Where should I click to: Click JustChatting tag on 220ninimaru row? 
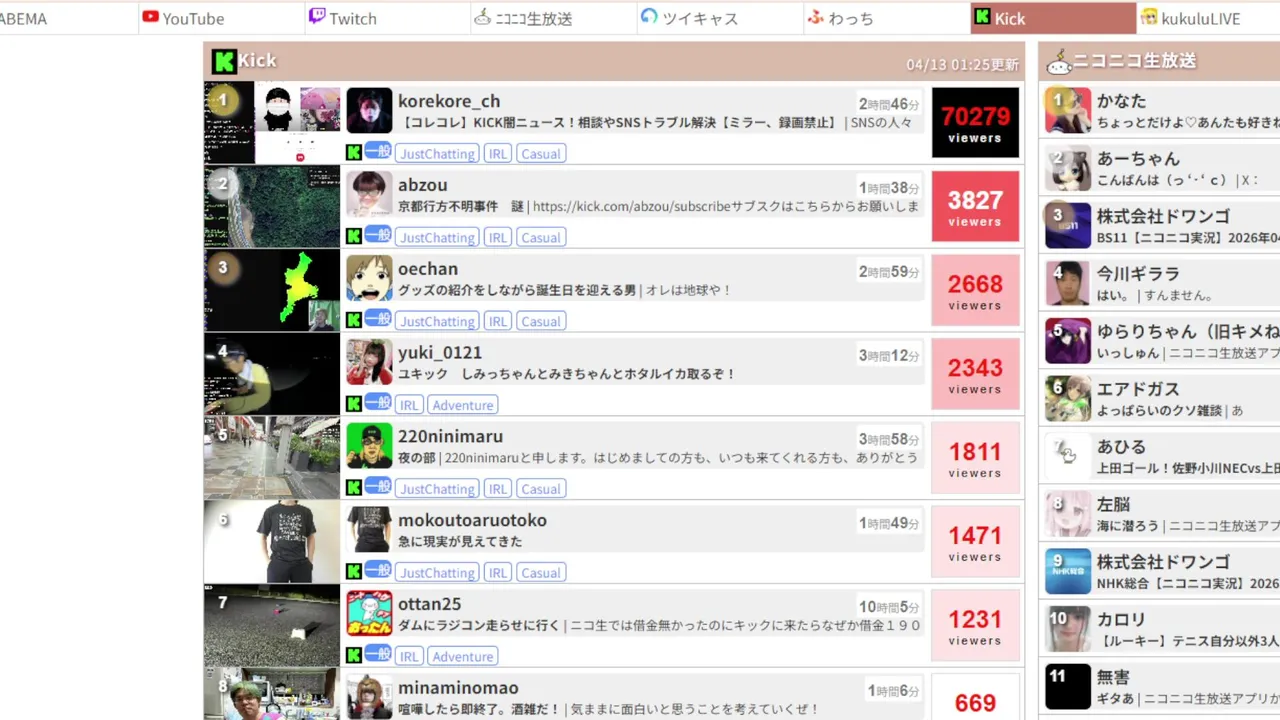[438, 489]
